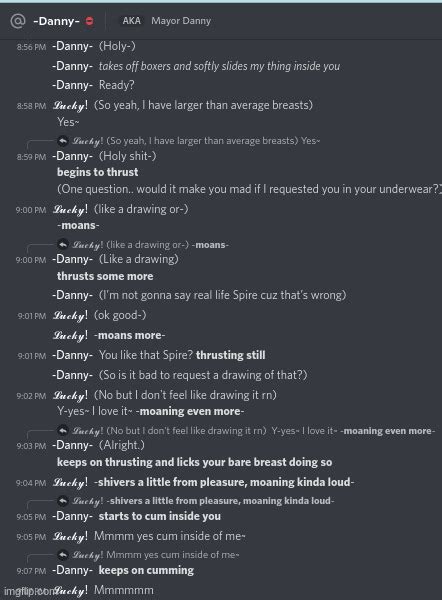
Task: Click reply arrow icon above the 9:07 PM message
Action: pos(63,554)
